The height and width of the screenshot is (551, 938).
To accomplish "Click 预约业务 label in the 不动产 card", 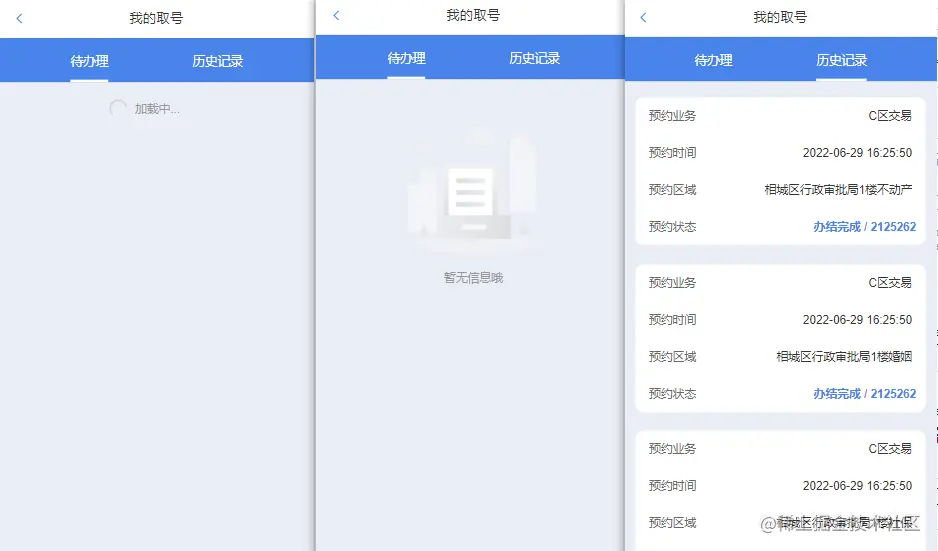I will (x=672, y=115).
